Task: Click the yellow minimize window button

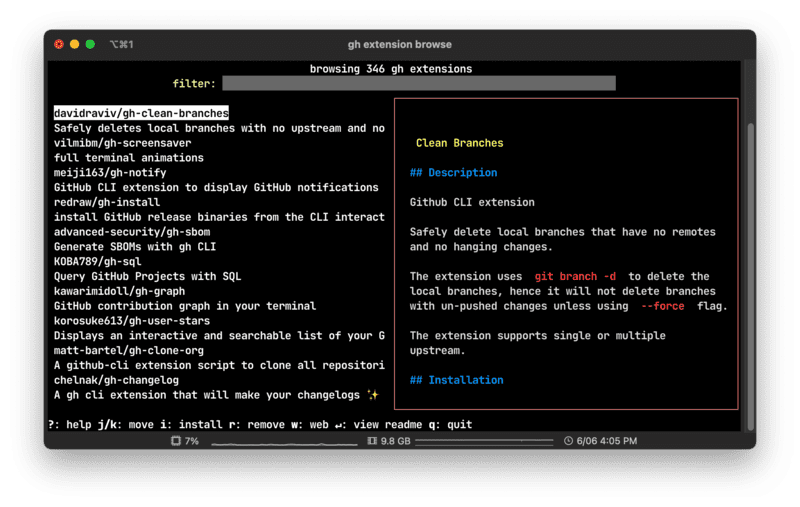Action: pyautogui.click(x=74, y=45)
